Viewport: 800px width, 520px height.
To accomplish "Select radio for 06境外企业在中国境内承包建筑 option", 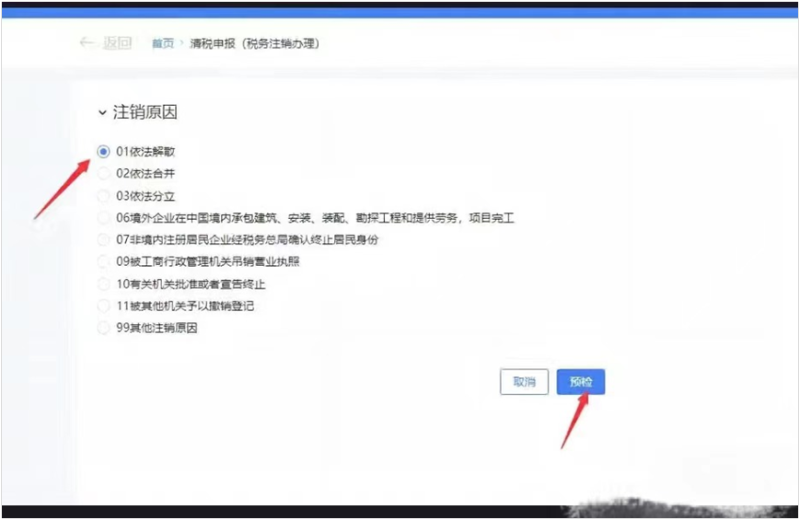I will coord(104,217).
